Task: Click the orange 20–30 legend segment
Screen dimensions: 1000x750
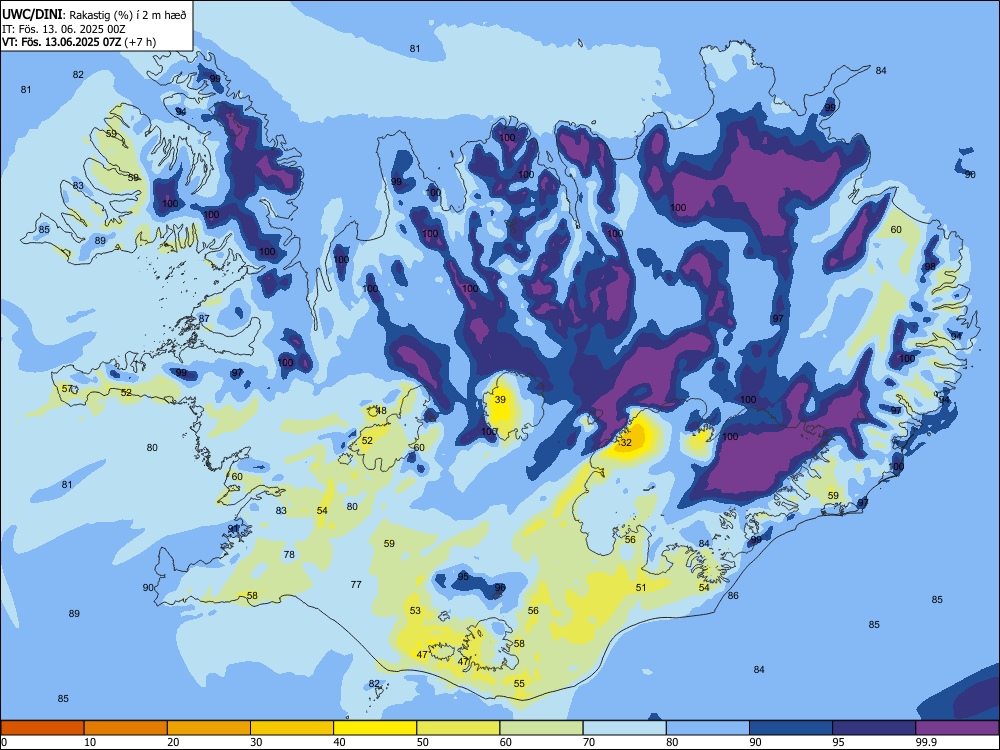Action: click(x=209, y=728)
